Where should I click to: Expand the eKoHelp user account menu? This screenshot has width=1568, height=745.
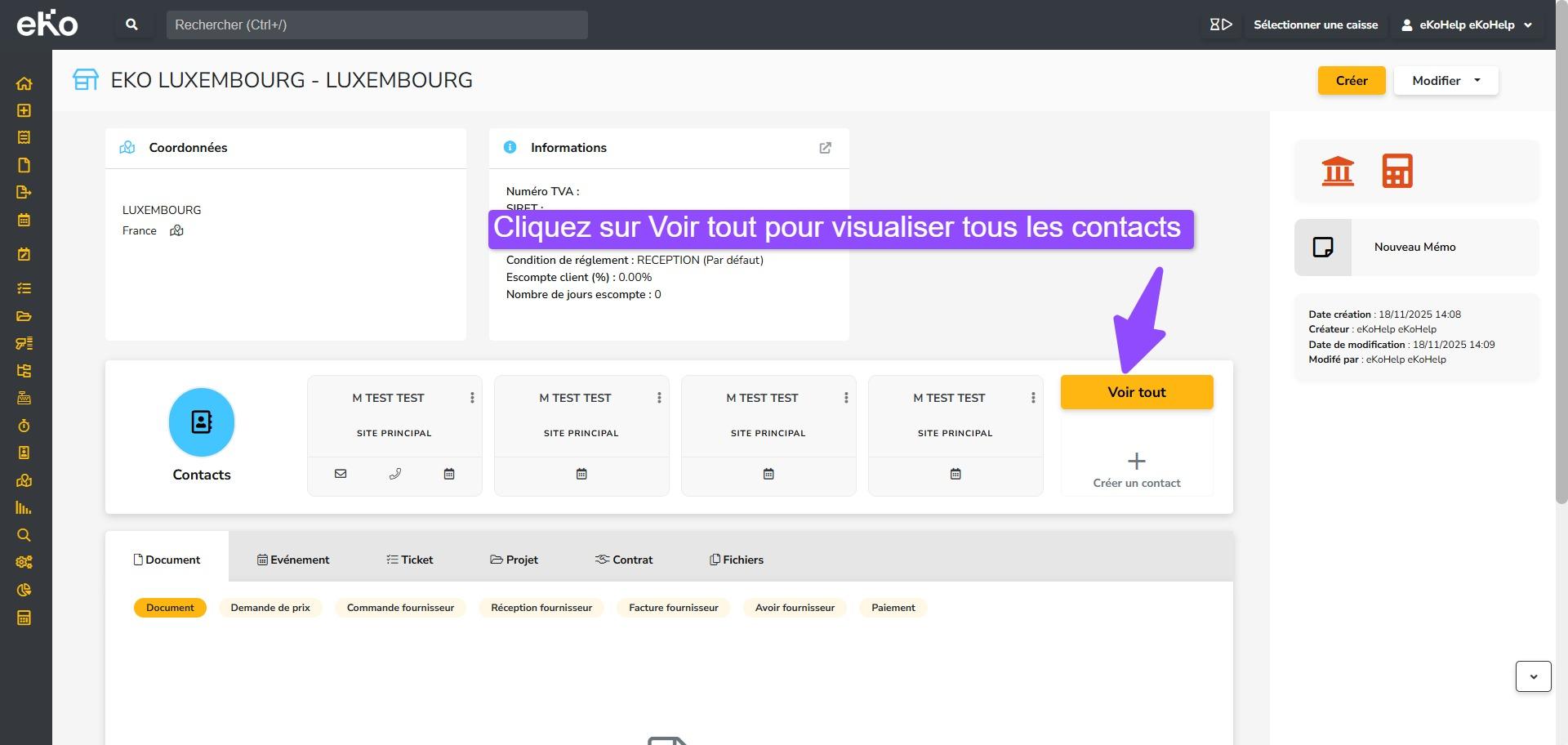point(1467,25)
